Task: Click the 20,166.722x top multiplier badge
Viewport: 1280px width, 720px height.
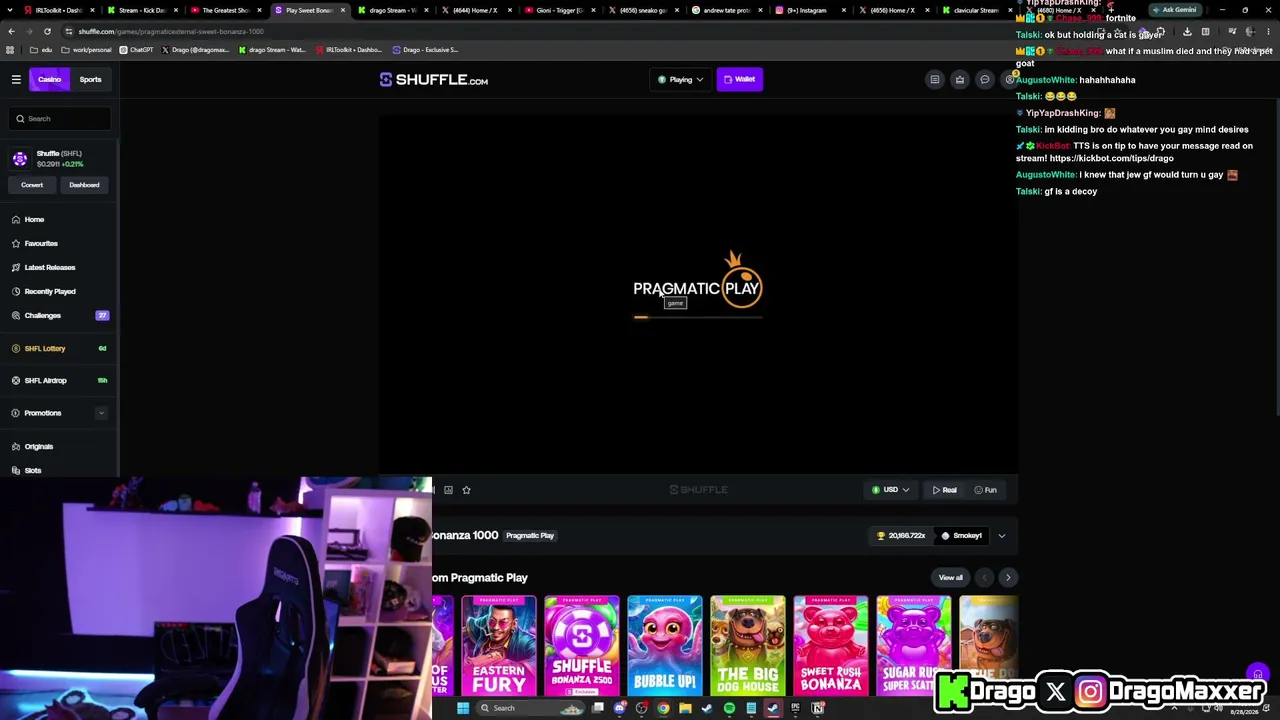Action: [x=901, y=536]
